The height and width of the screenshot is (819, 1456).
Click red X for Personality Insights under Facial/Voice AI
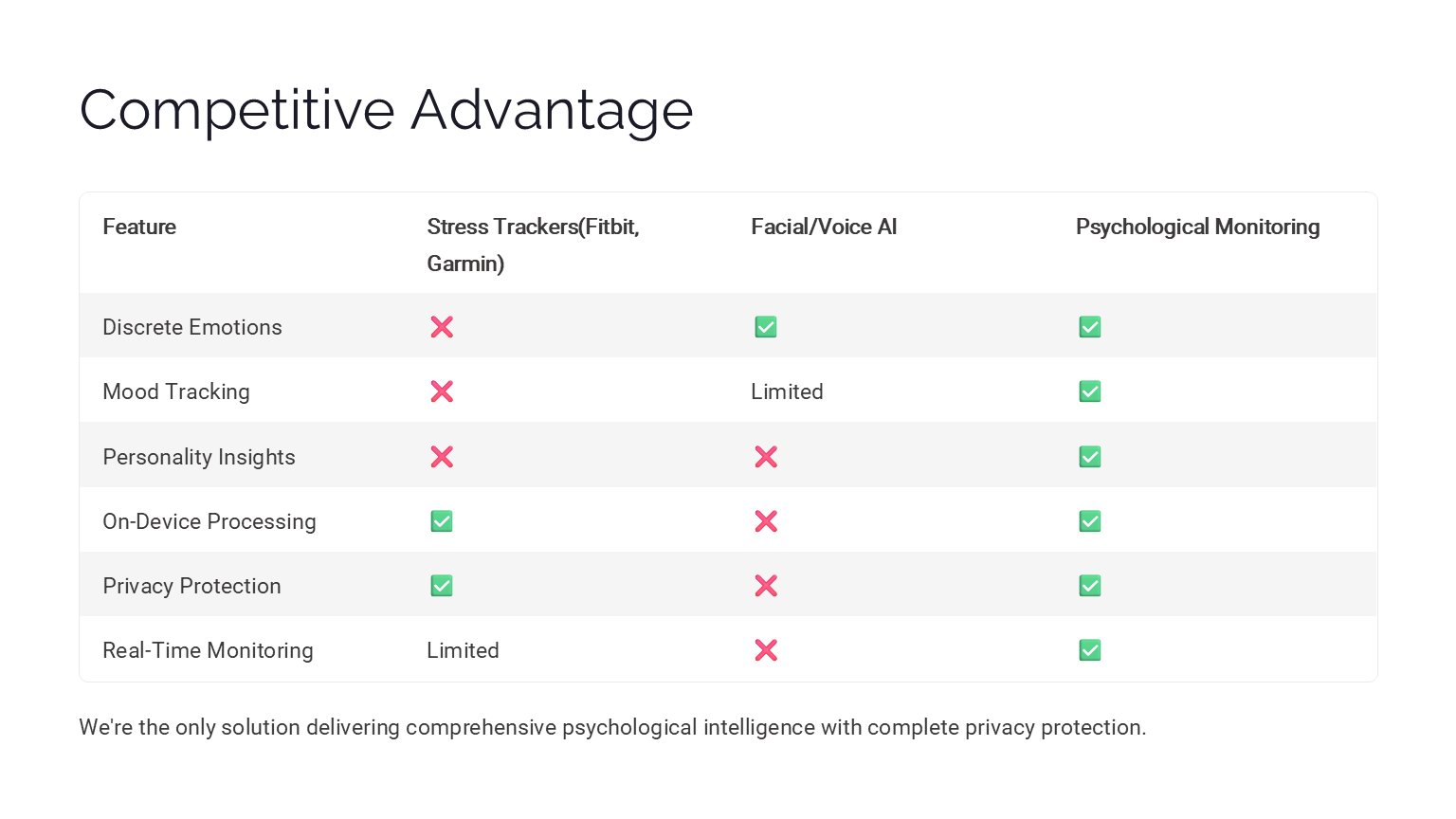(x=766, y=457)
